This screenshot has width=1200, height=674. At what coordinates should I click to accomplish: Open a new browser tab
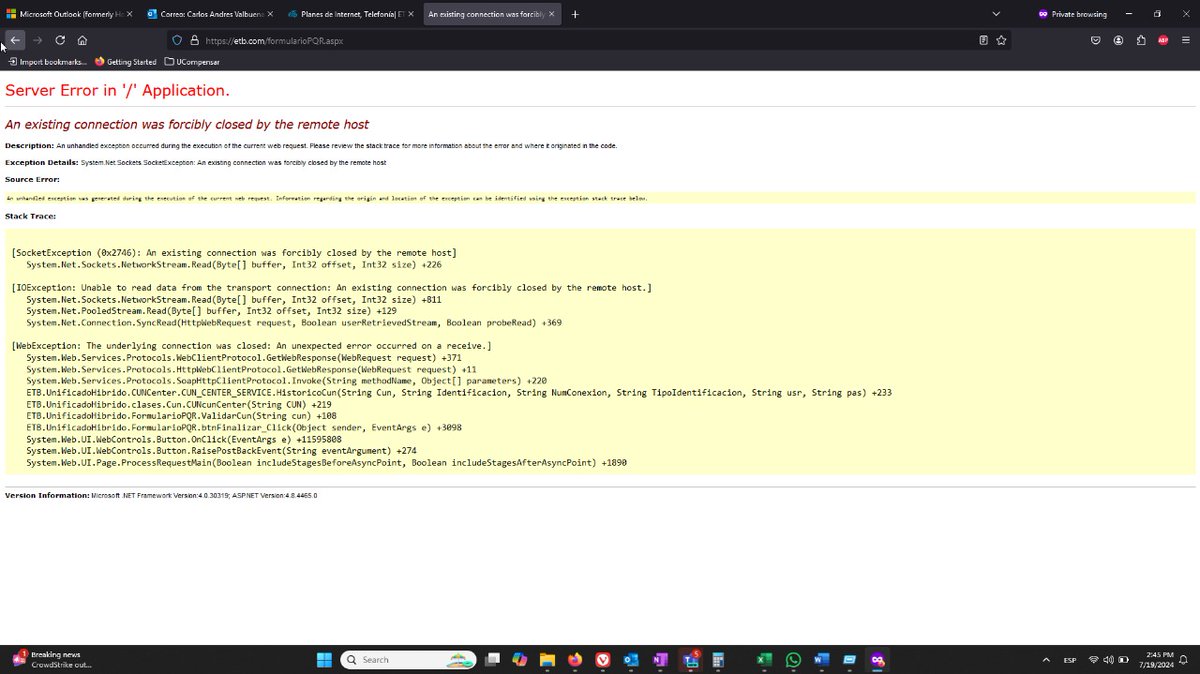(x=574, y=14)
